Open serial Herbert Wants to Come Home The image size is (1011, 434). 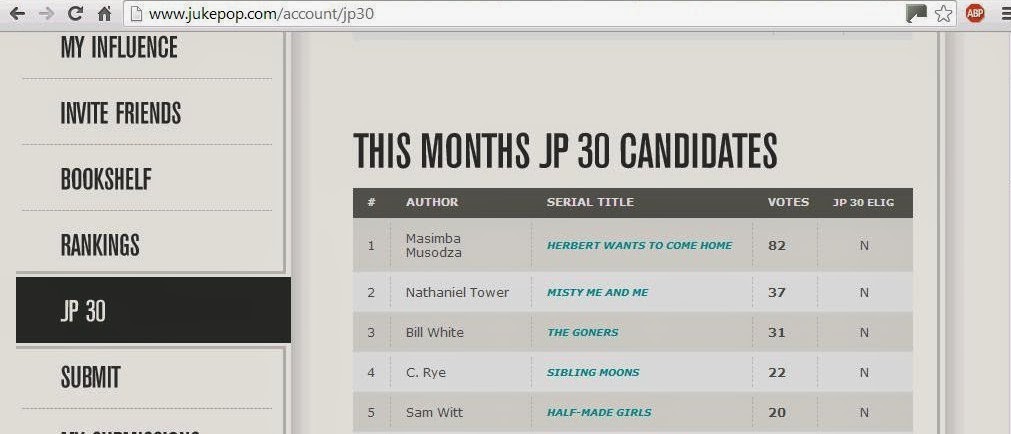(640, 245)
